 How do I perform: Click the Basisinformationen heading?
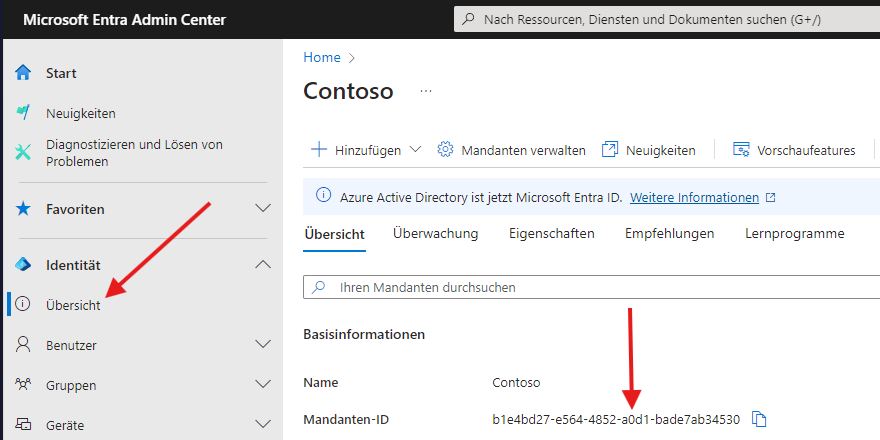[x=364, y=334]
